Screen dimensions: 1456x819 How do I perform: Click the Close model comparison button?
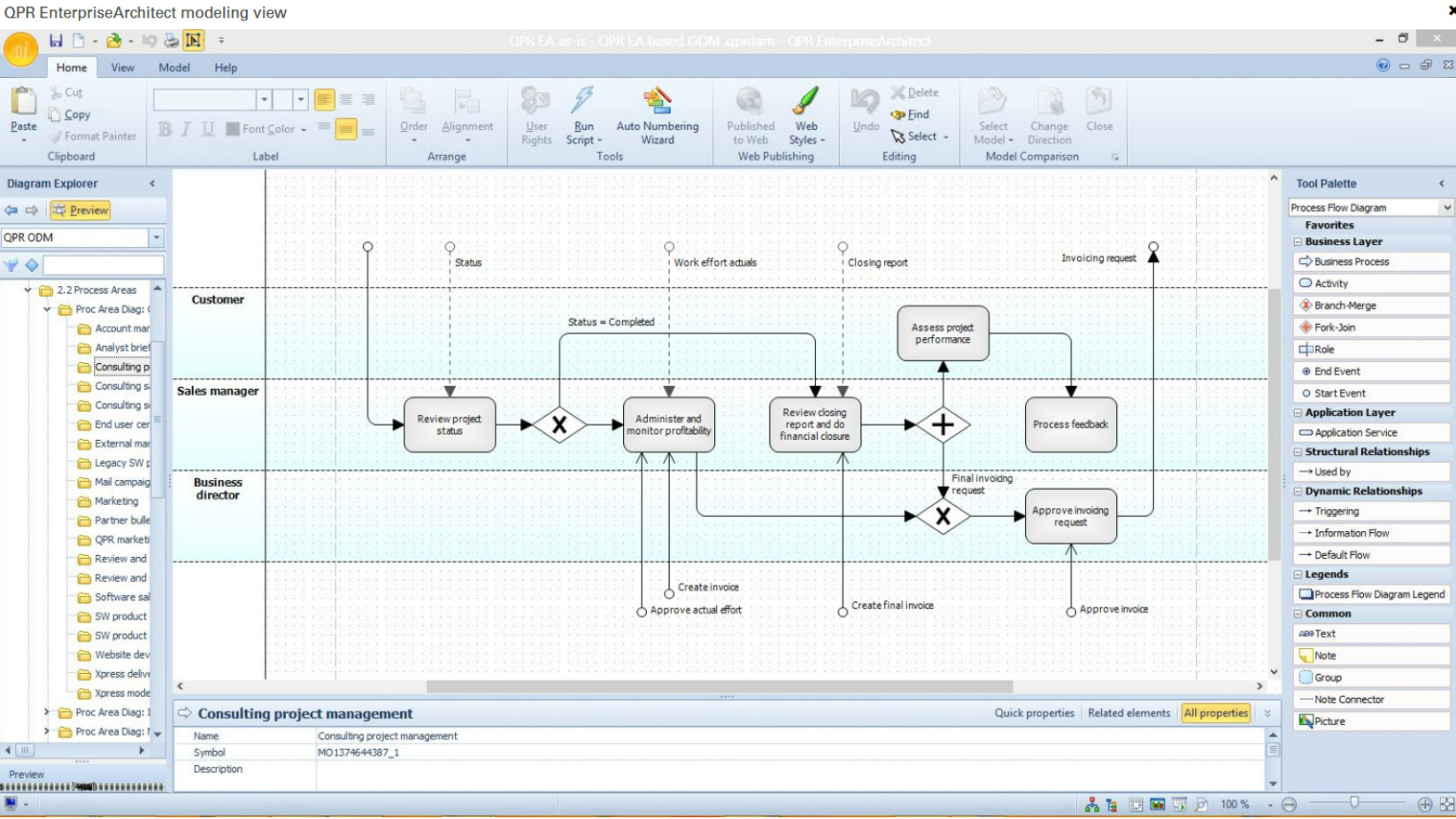tap(1099, 110)
